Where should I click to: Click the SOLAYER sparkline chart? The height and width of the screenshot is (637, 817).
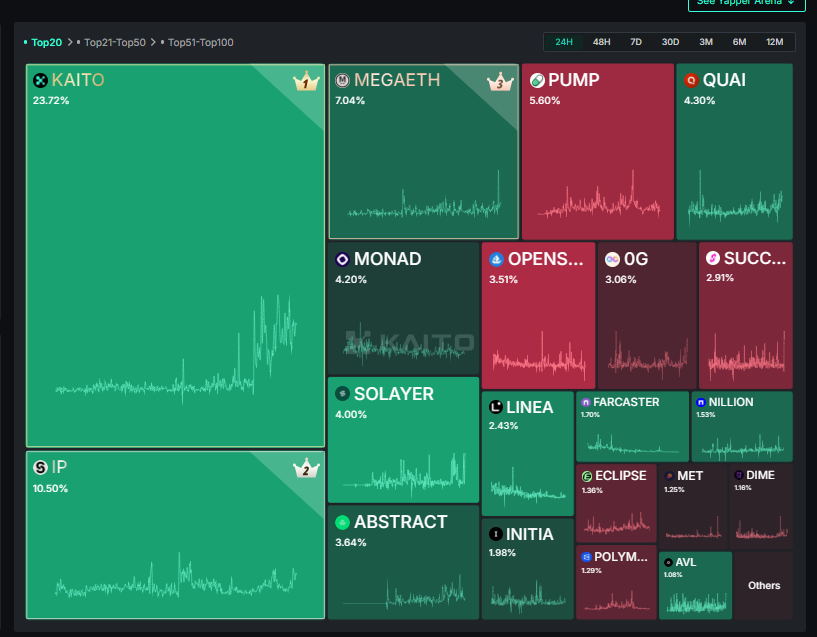coord(404,474)
